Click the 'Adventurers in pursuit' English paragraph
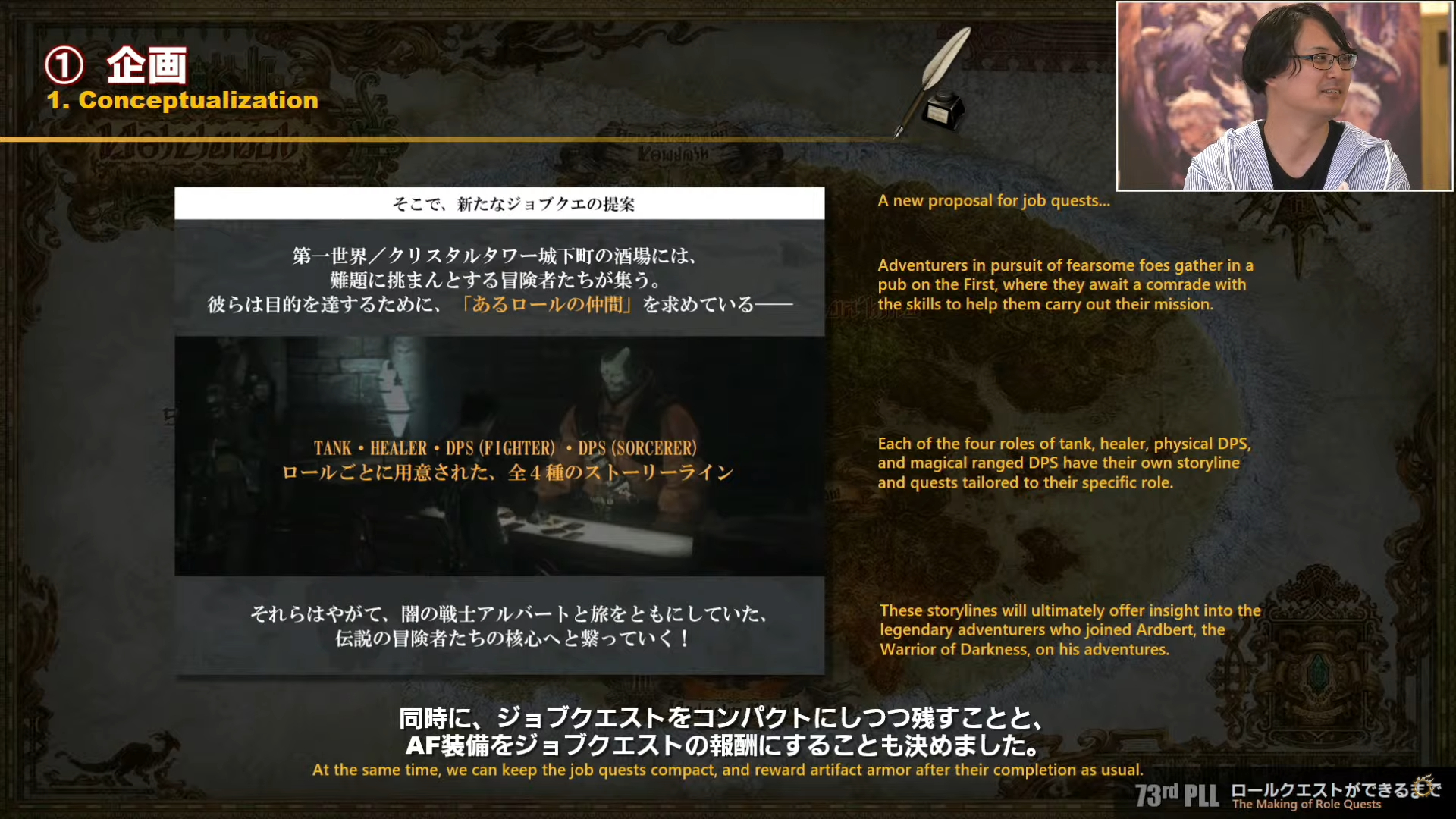Image resolution: width=1456 pixels, height=819 pixels. [1065, 284]
